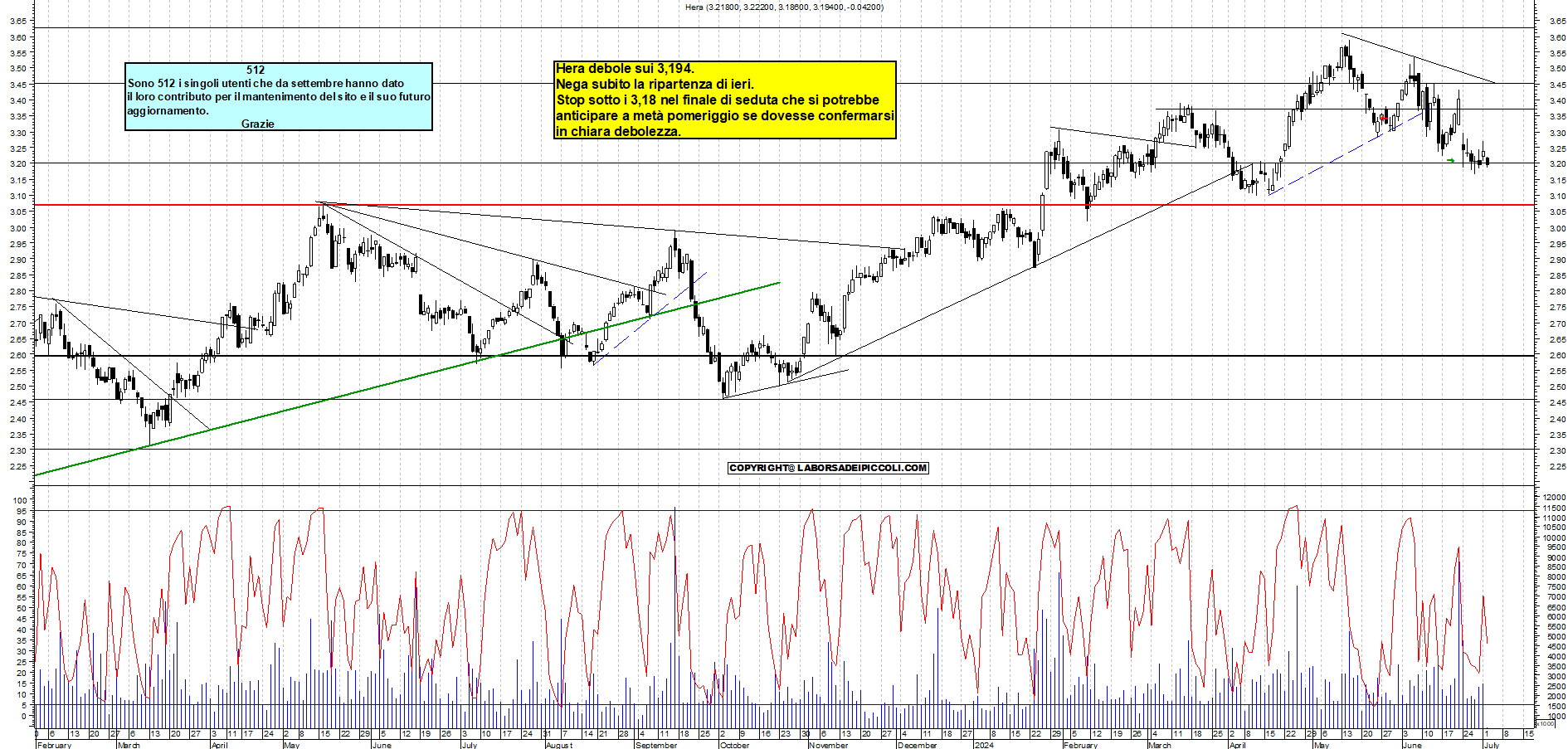
Task: Click the "August" month label on the time axis
Action: coord(559,745)
